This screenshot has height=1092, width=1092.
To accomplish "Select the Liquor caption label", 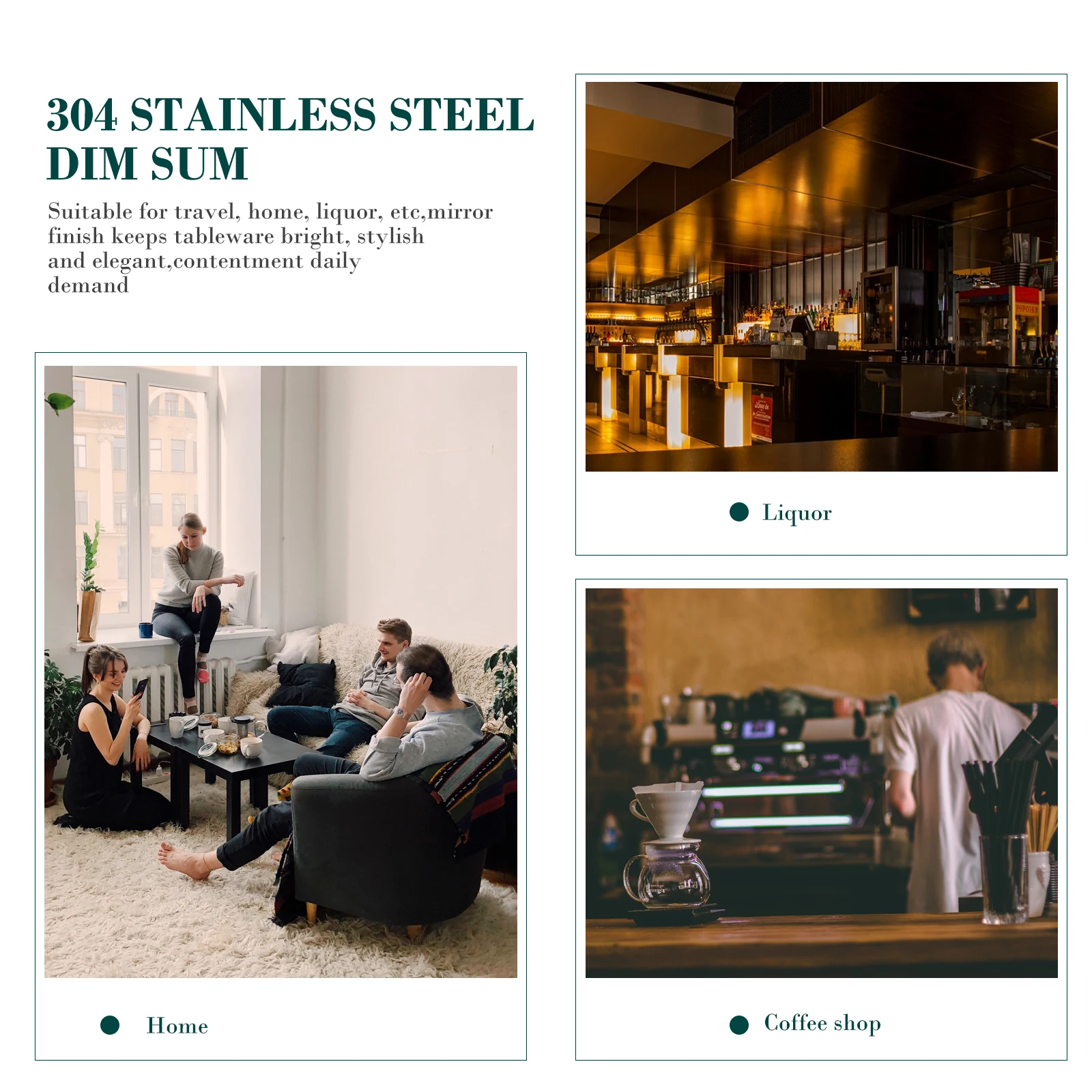I will (797, 513).
